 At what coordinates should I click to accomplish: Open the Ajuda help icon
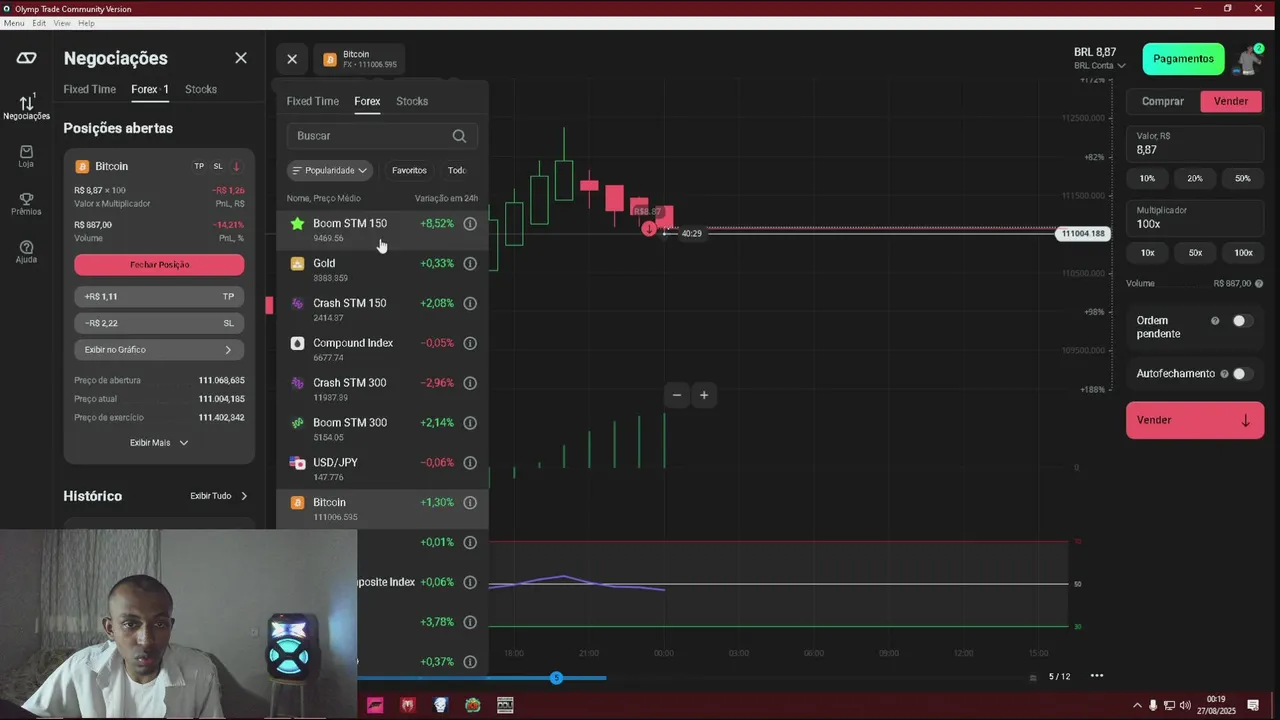pyautogui.click(x=26, y=251)
